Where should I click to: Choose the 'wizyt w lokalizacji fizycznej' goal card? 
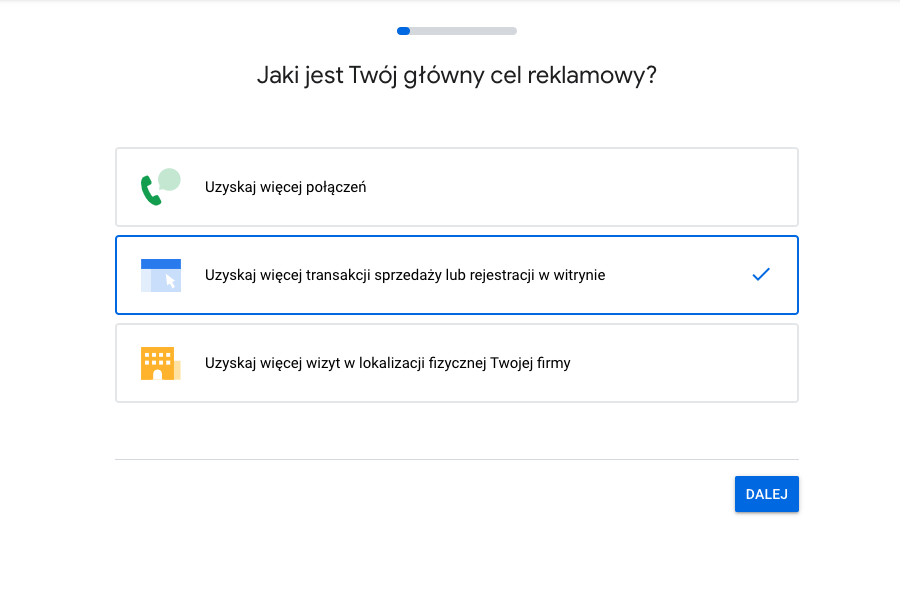pyautogui.click(x=457, y=363)
